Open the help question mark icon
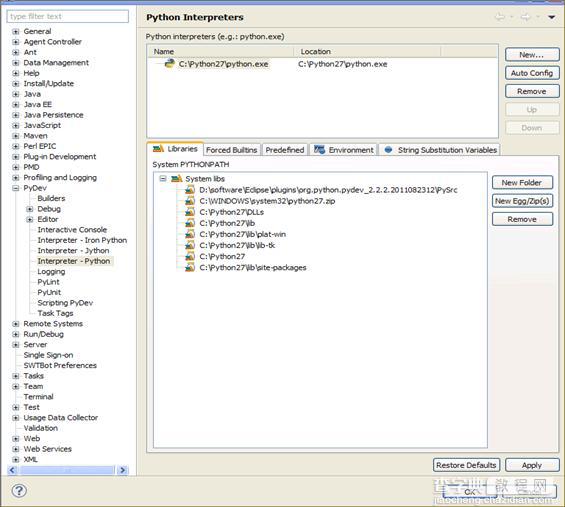This screenshot has height=507, width=565. pyautogui.click(x=19, y=490)
